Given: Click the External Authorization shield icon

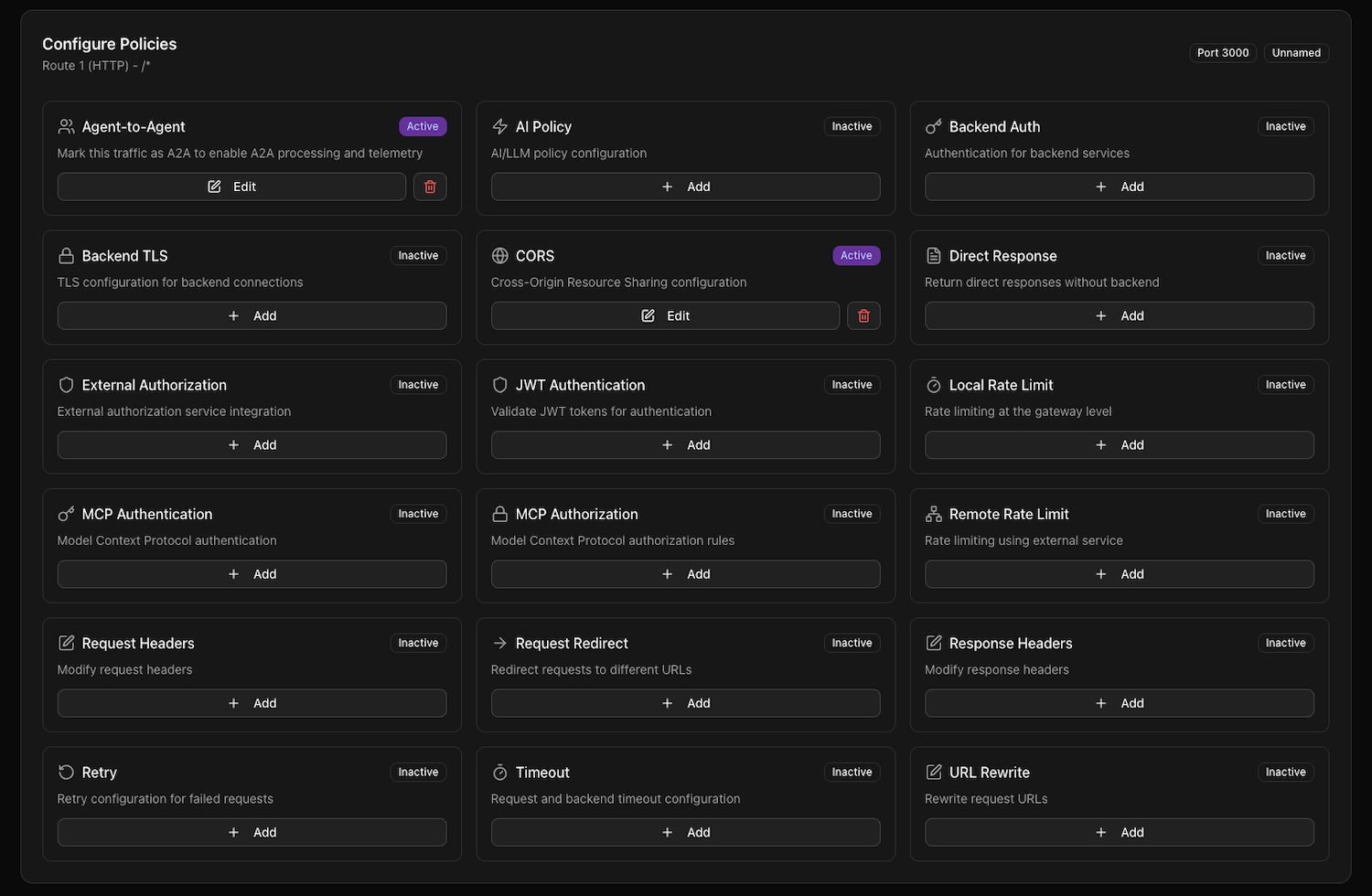Looking at the screenshot, I should pyautogui.click(x=66, y=385).
